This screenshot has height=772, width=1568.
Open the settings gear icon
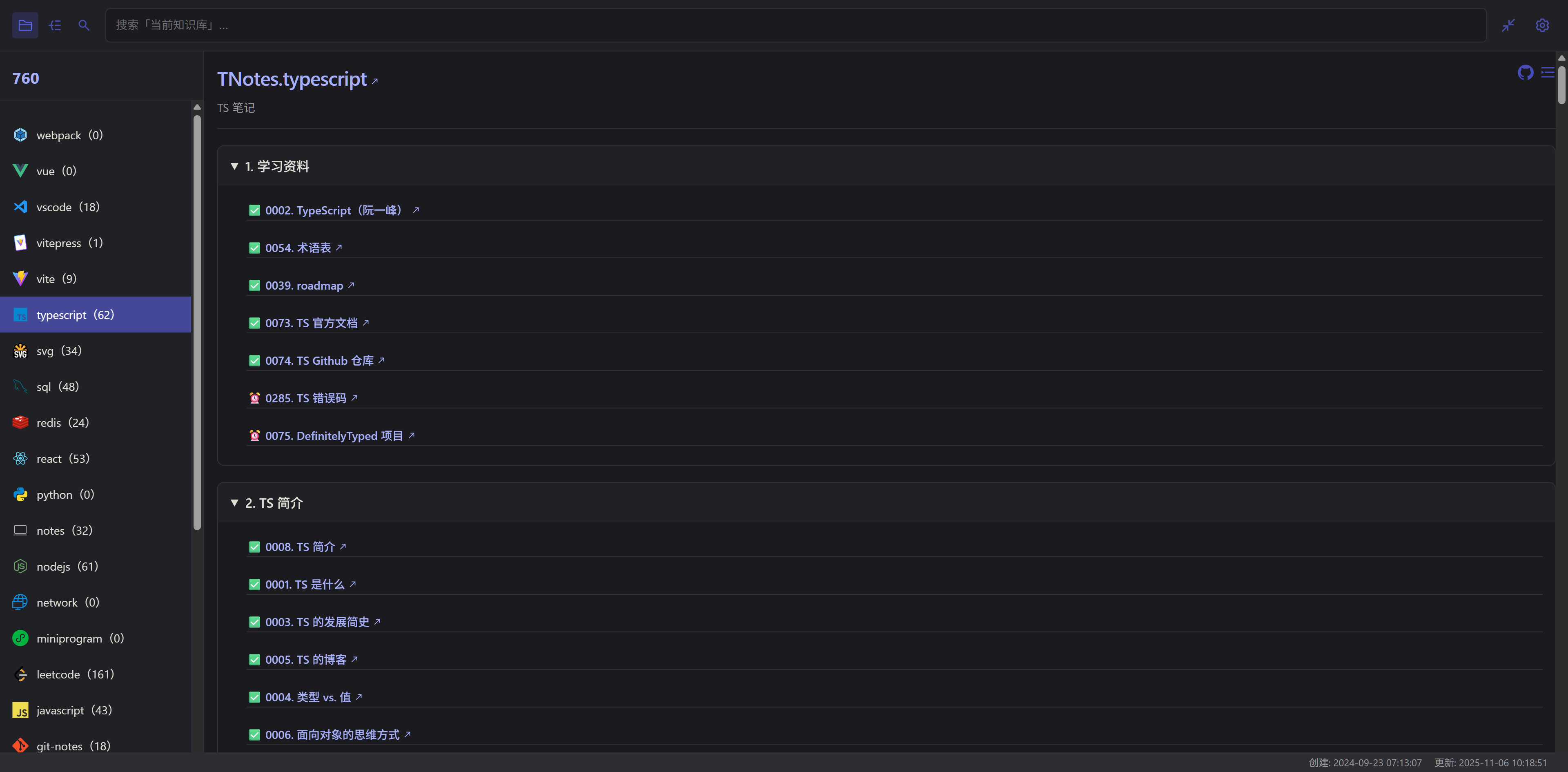pos(1542,26)
